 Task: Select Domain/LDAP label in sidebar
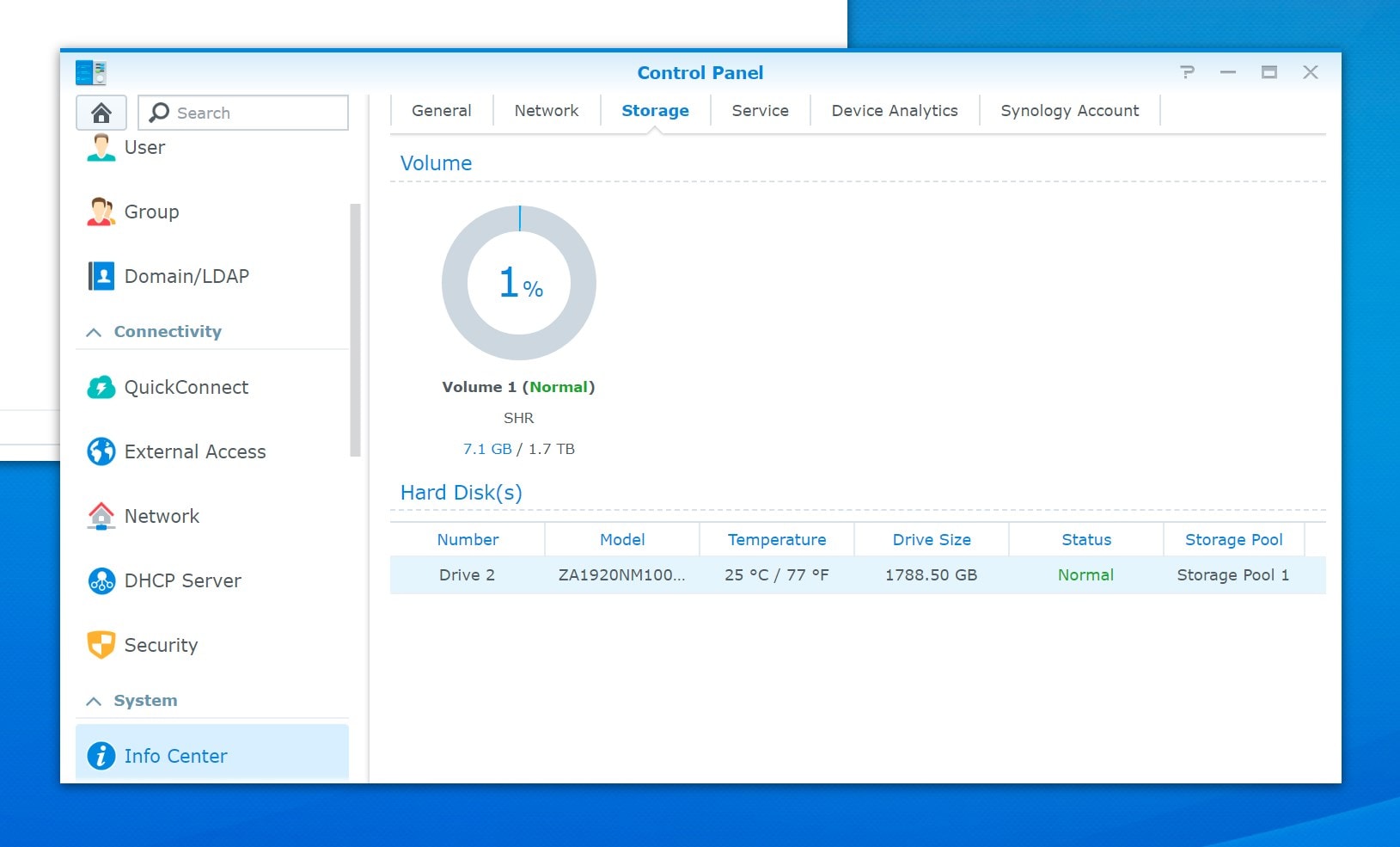186,276
